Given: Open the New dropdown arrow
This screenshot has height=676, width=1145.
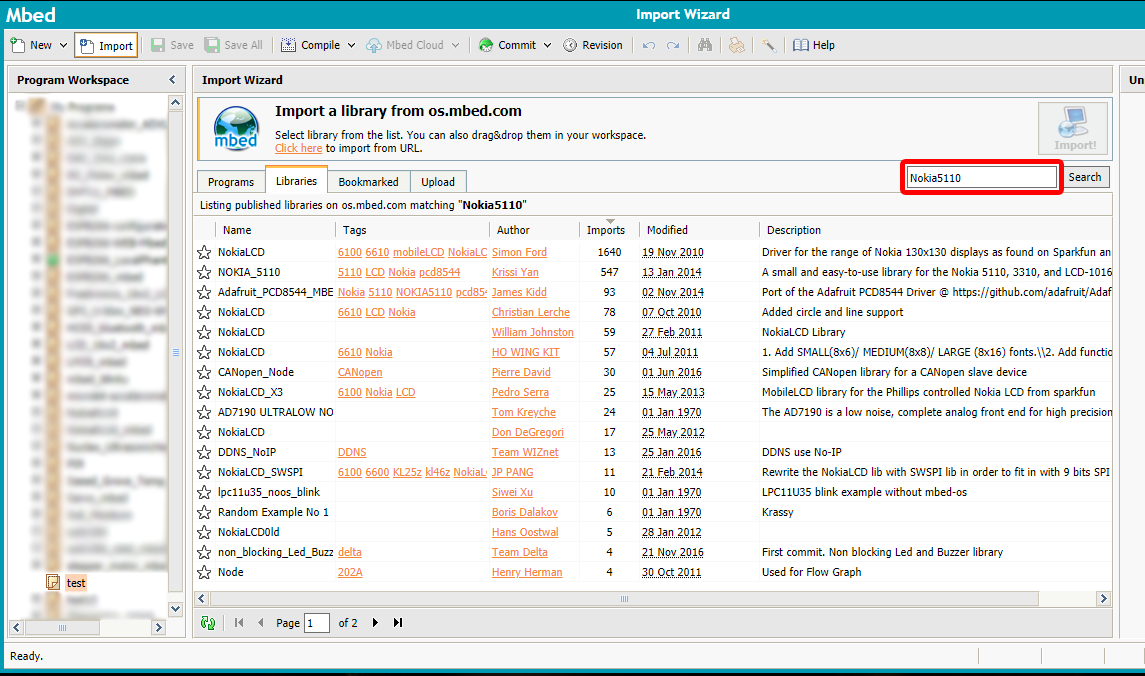Looking at the screenshot, I should pyautogui.click(x=63, y=45).
